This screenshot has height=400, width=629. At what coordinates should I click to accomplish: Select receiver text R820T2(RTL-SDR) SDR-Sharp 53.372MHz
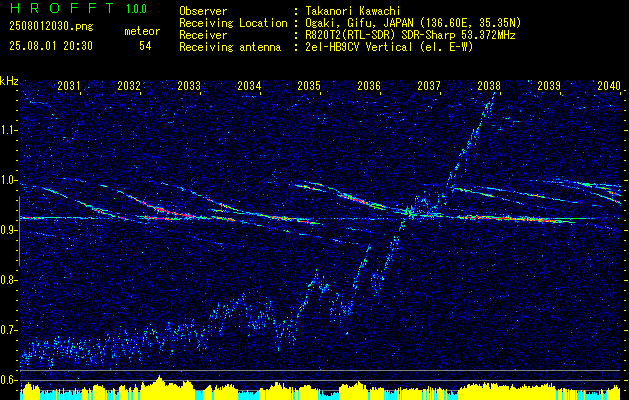pos(408,35)
